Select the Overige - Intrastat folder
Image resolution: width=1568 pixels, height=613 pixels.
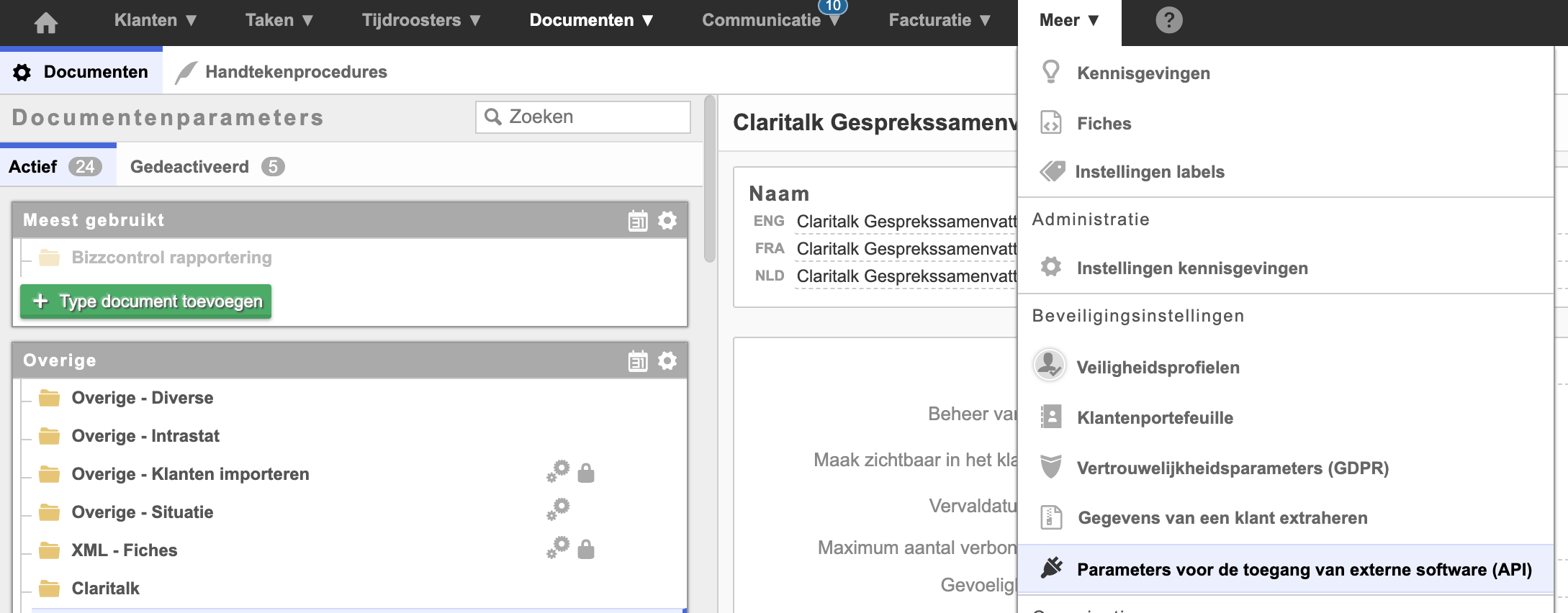(145, 436)
